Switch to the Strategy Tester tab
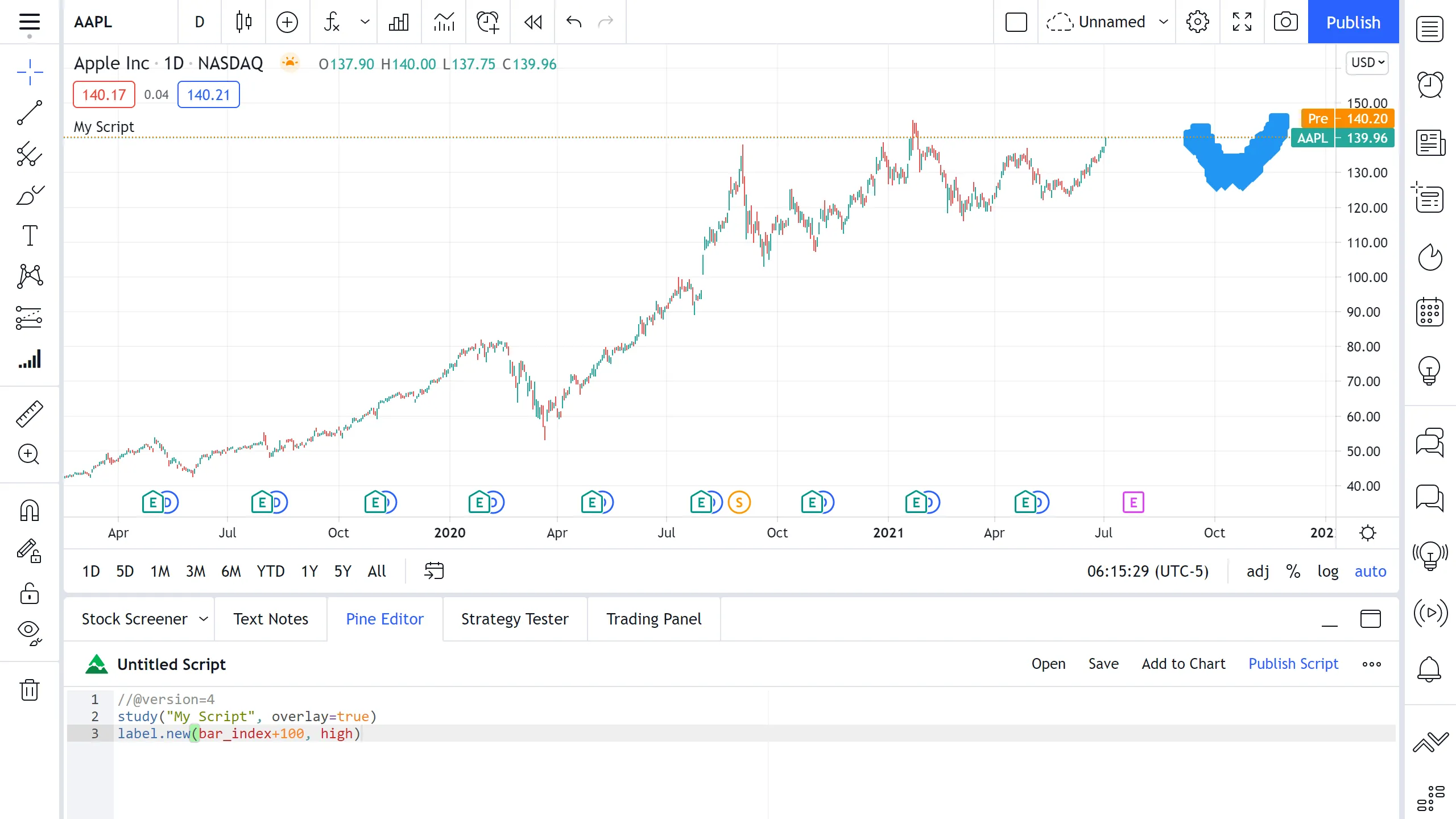This screenshot has width=1456, height=819. pyautogui.click(x=515, y=619)
